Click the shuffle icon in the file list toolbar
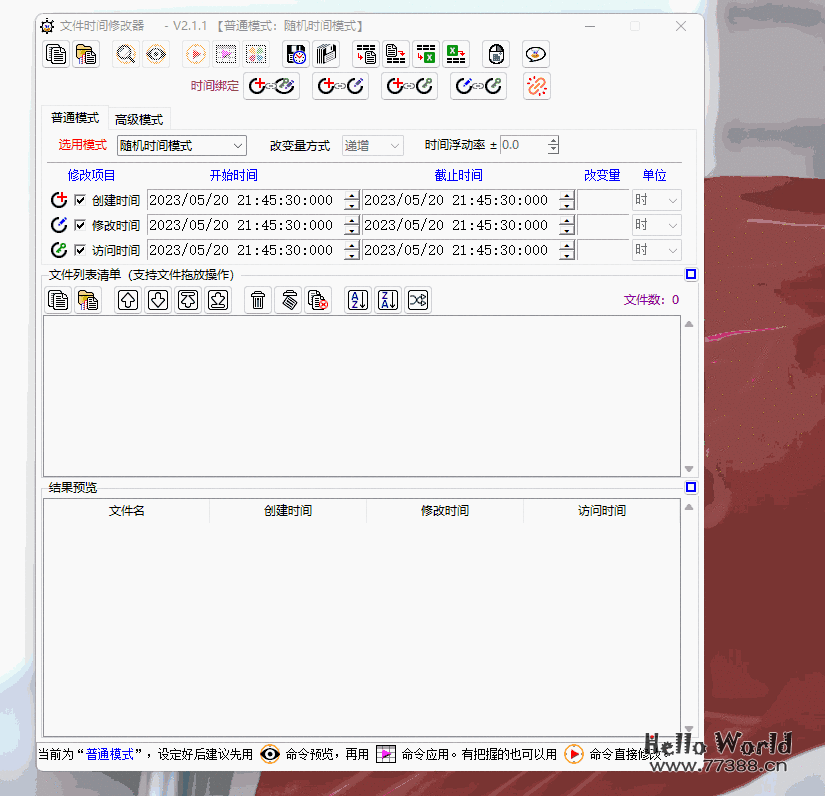 [417, 300]
